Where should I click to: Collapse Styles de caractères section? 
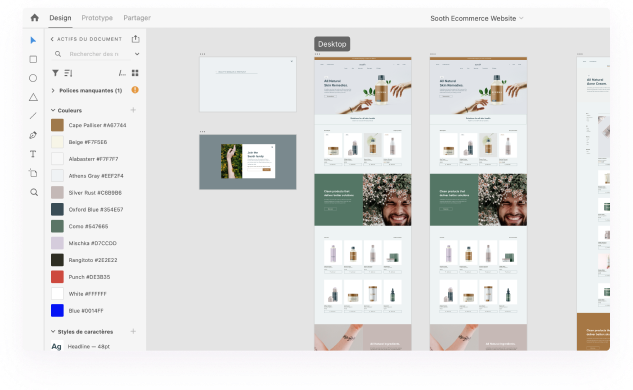(x=53, y=331)
